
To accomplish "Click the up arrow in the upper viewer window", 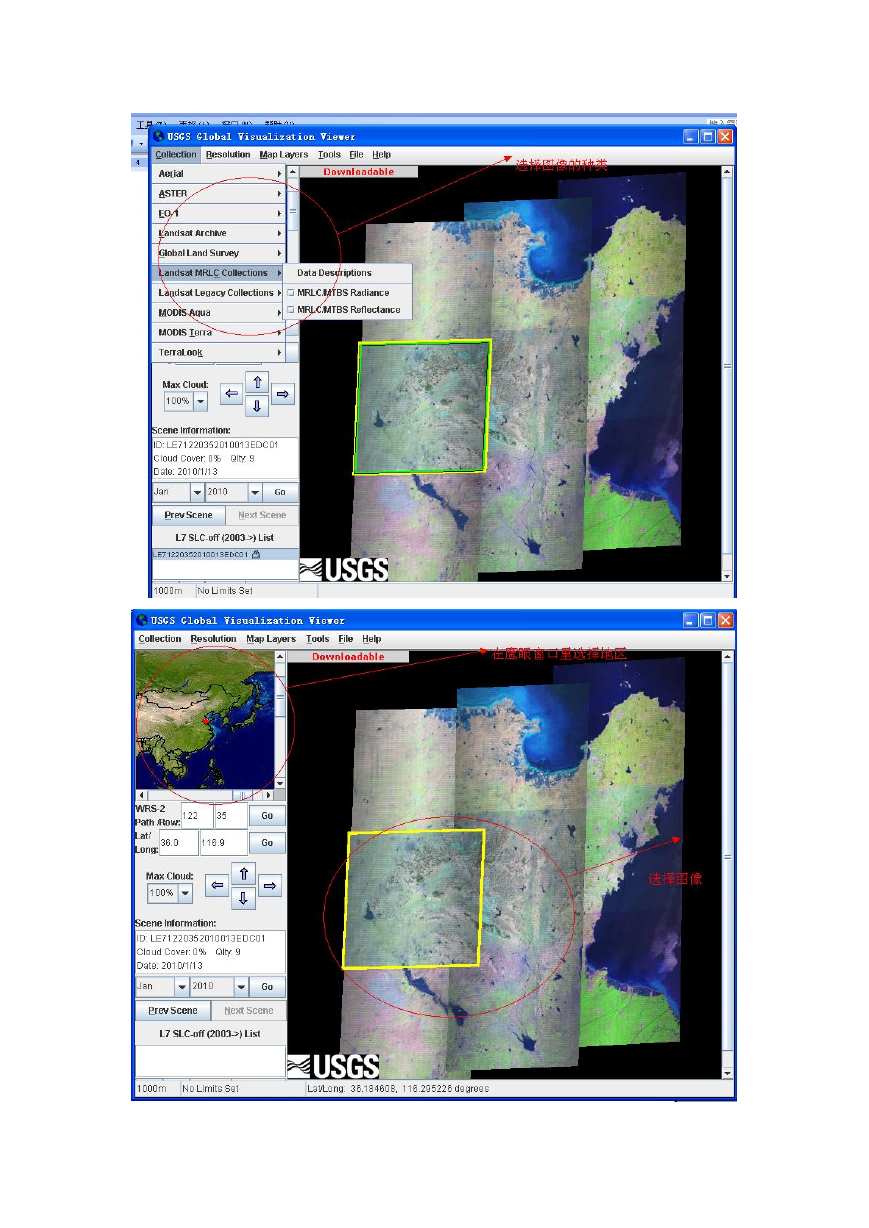I will tap(257, 383).
